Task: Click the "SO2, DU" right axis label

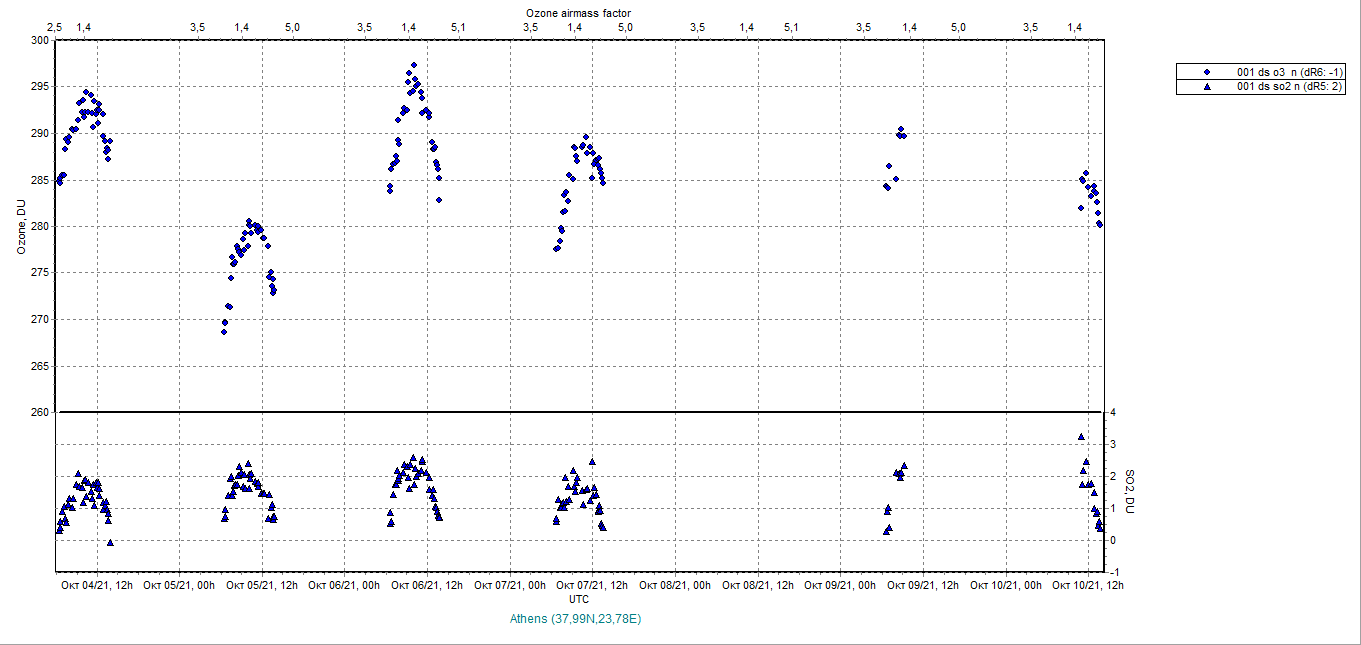Action: point(1131,492)
